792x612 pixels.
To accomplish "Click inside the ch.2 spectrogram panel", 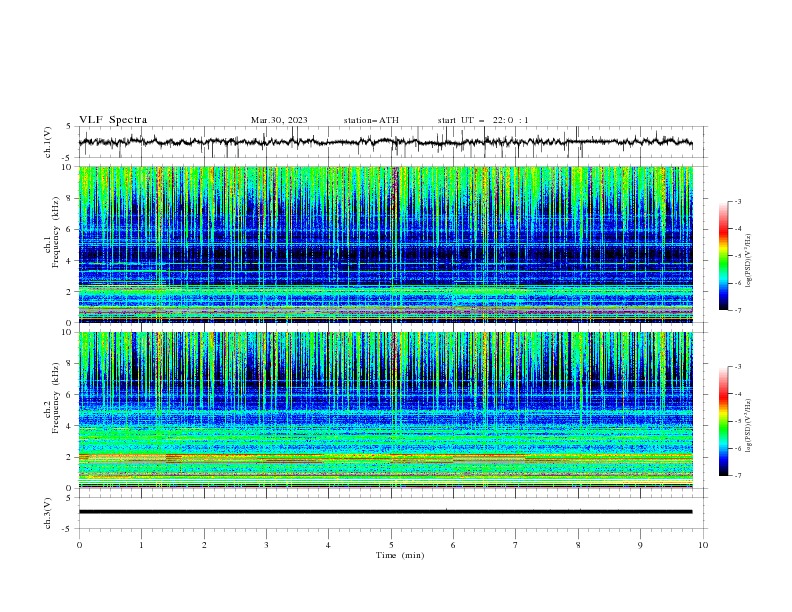I will (x=385, y=410).
